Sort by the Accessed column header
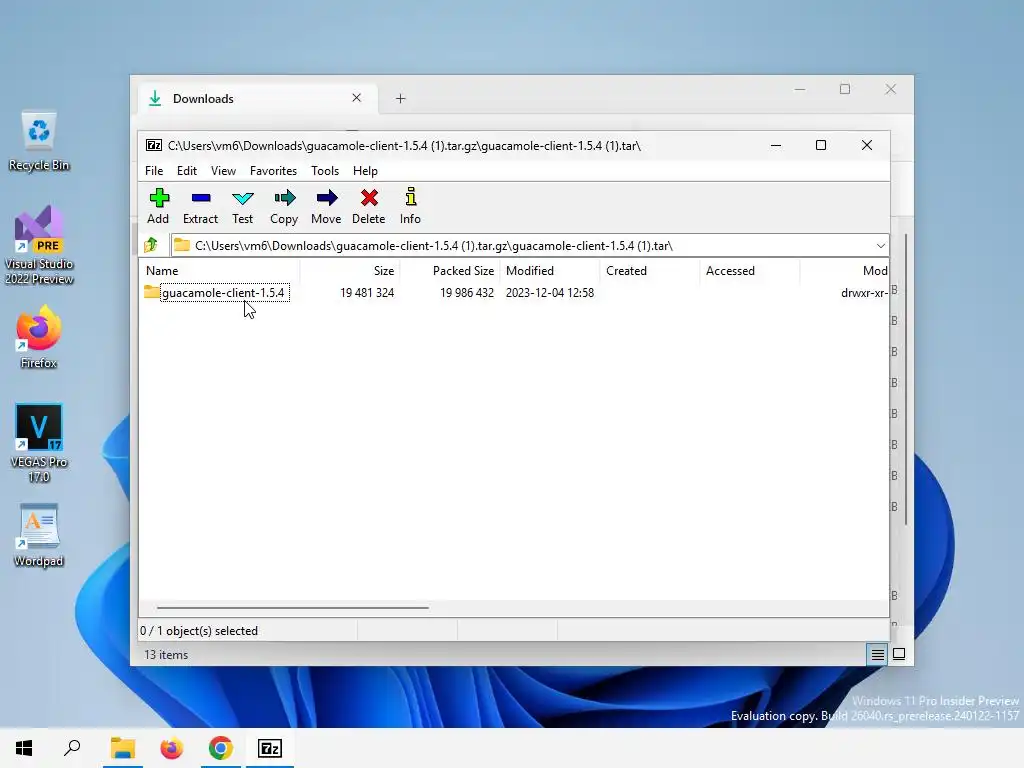1024x768 pixels. click(749, 270)
